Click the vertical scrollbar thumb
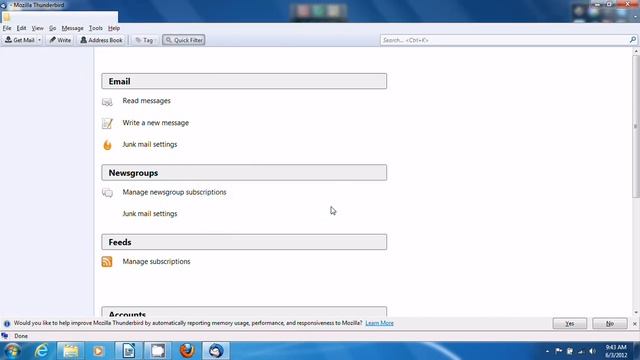 click(636, 127)
